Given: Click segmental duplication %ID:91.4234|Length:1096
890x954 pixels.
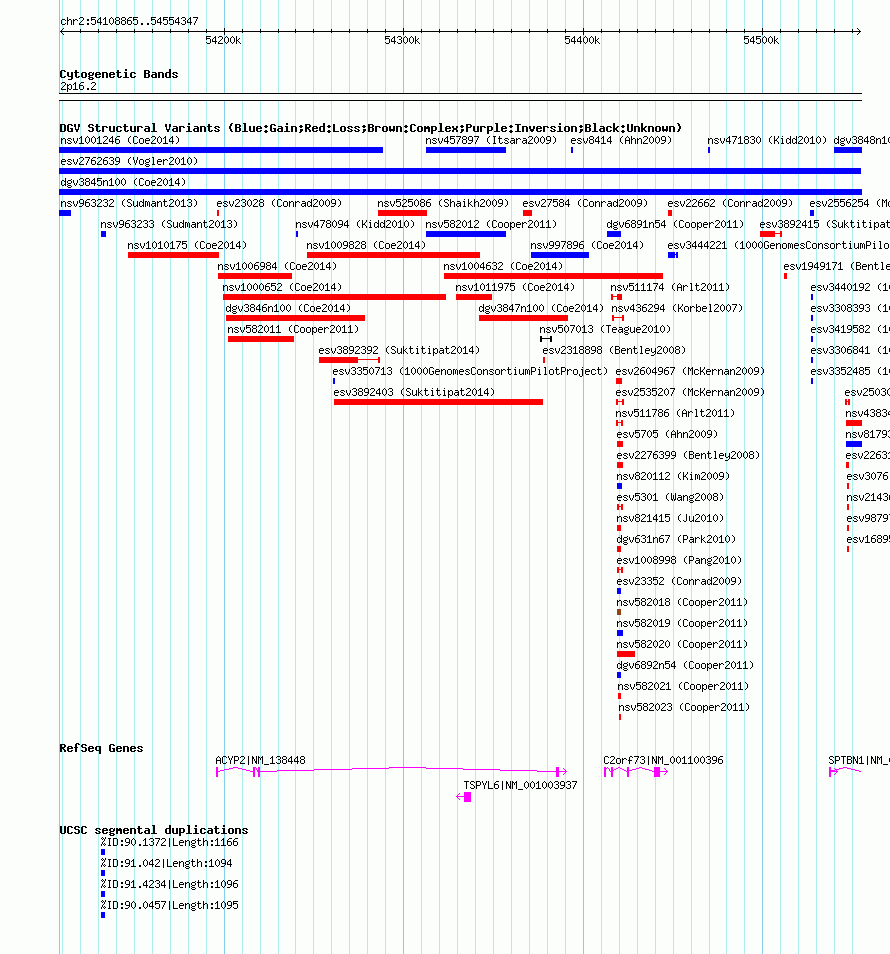Looking at the screenshot, I should 170,884.
